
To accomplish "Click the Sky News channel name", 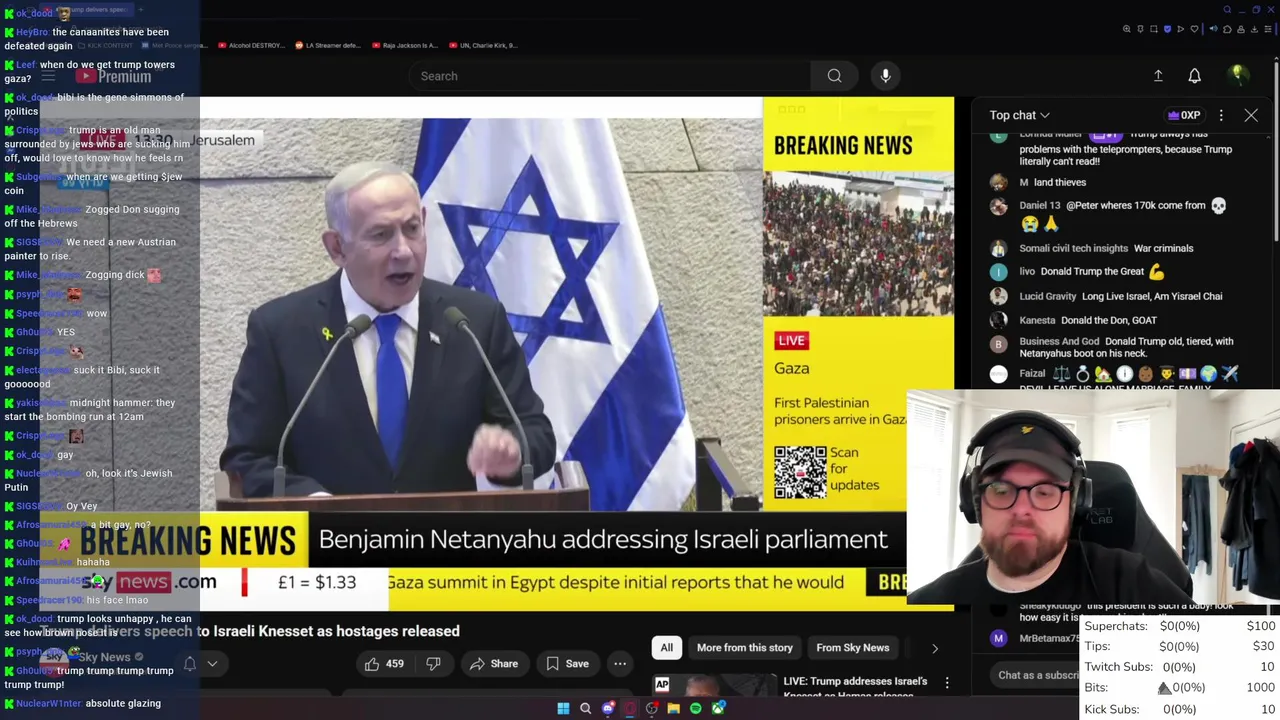I will pyautogui.click(x=104, y=657).
